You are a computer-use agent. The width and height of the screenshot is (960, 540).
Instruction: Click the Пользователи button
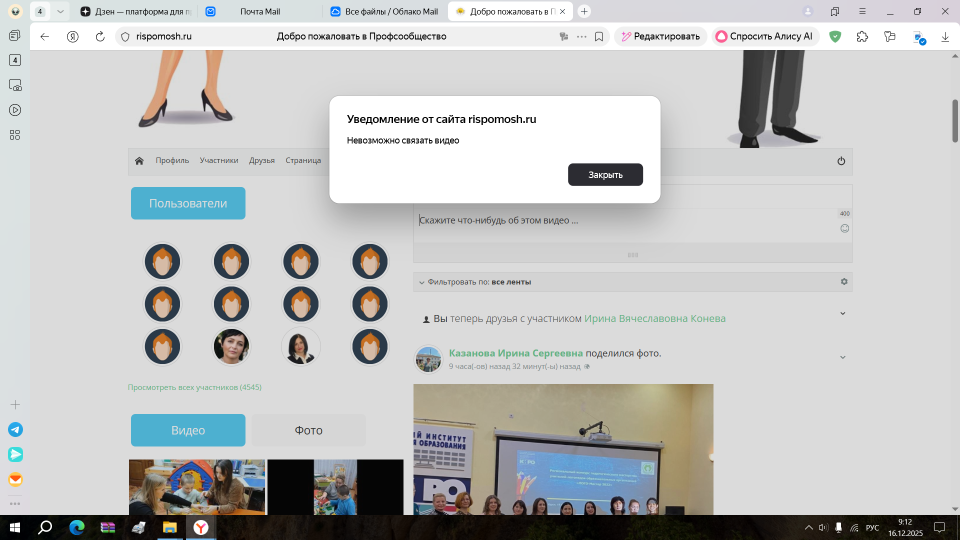pos(188,203)
